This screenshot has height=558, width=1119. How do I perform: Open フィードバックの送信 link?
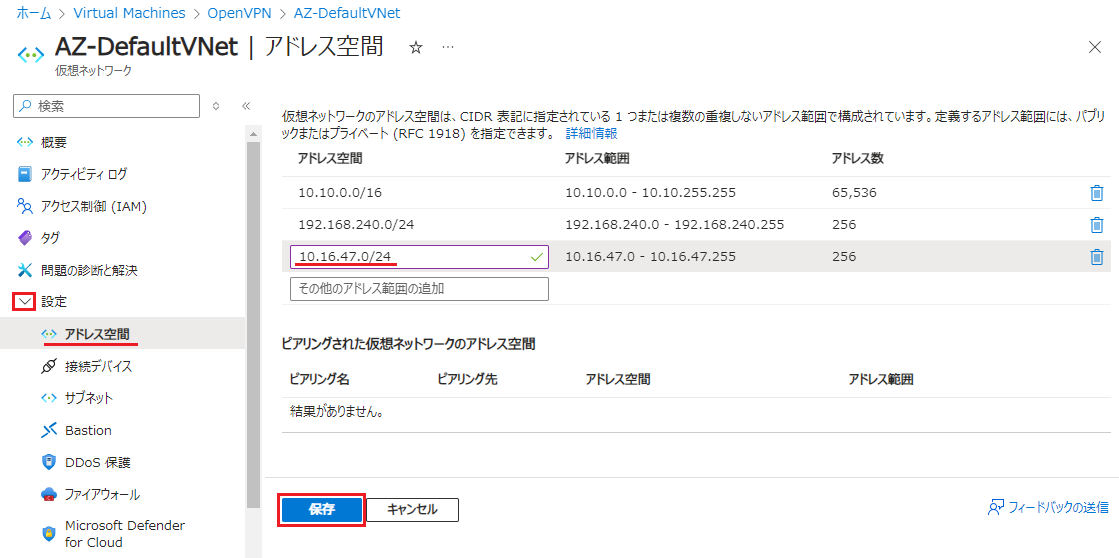pyautogui.click(x=1058, y=507)
